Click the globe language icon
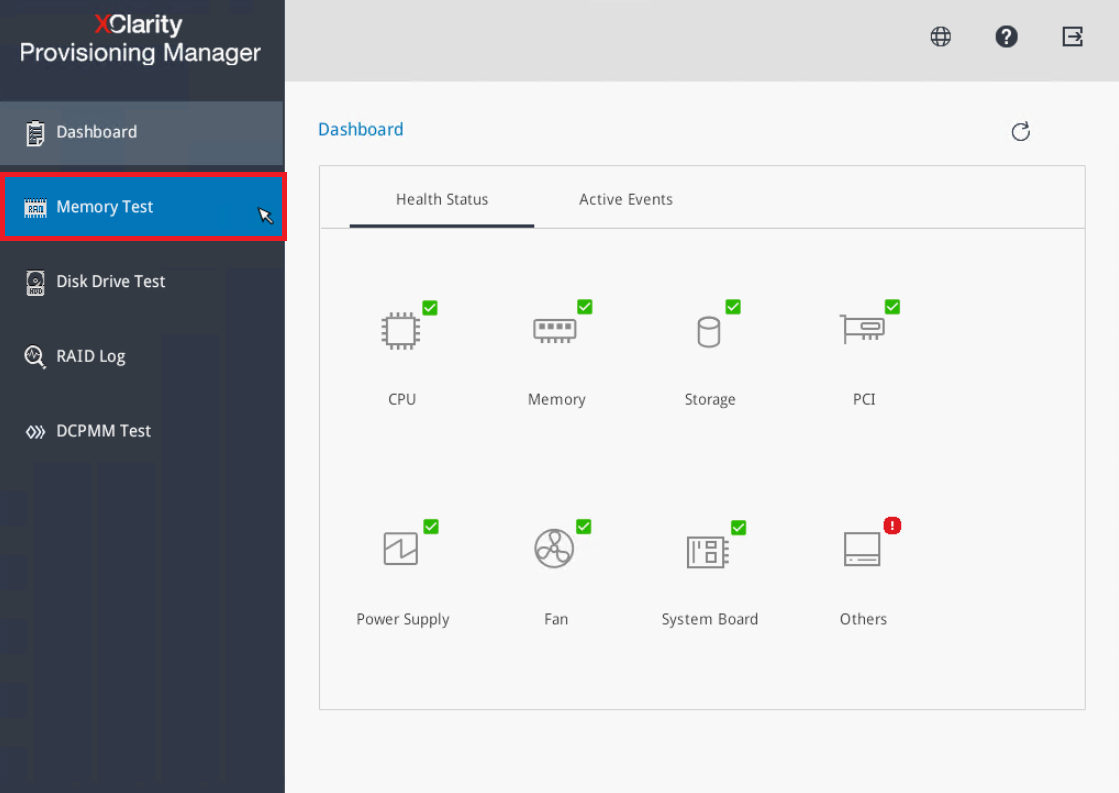1119x793 pixels. pyautogui.click(x=940, y=37)
